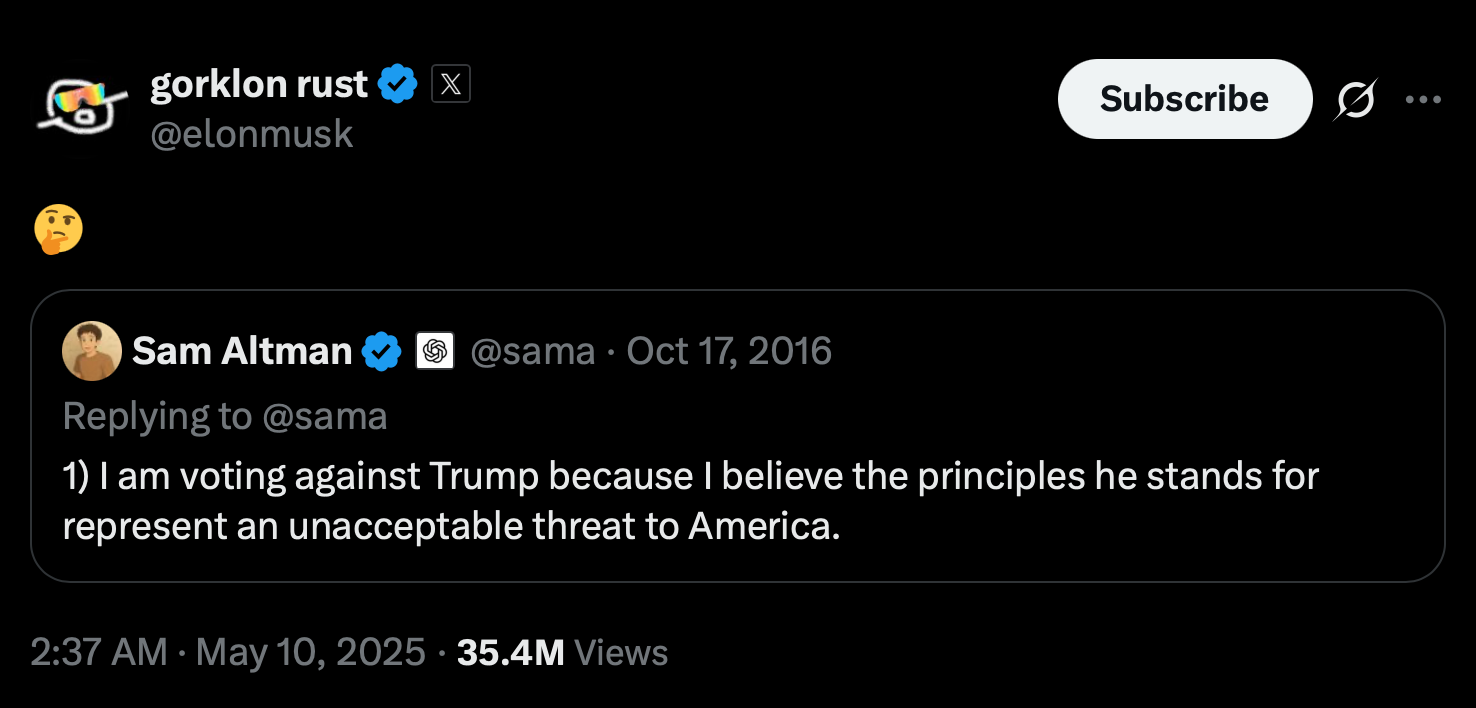The image size is (1476, 708).
Task: Click the May 10, 2025 post date
Action: (311, 653)
